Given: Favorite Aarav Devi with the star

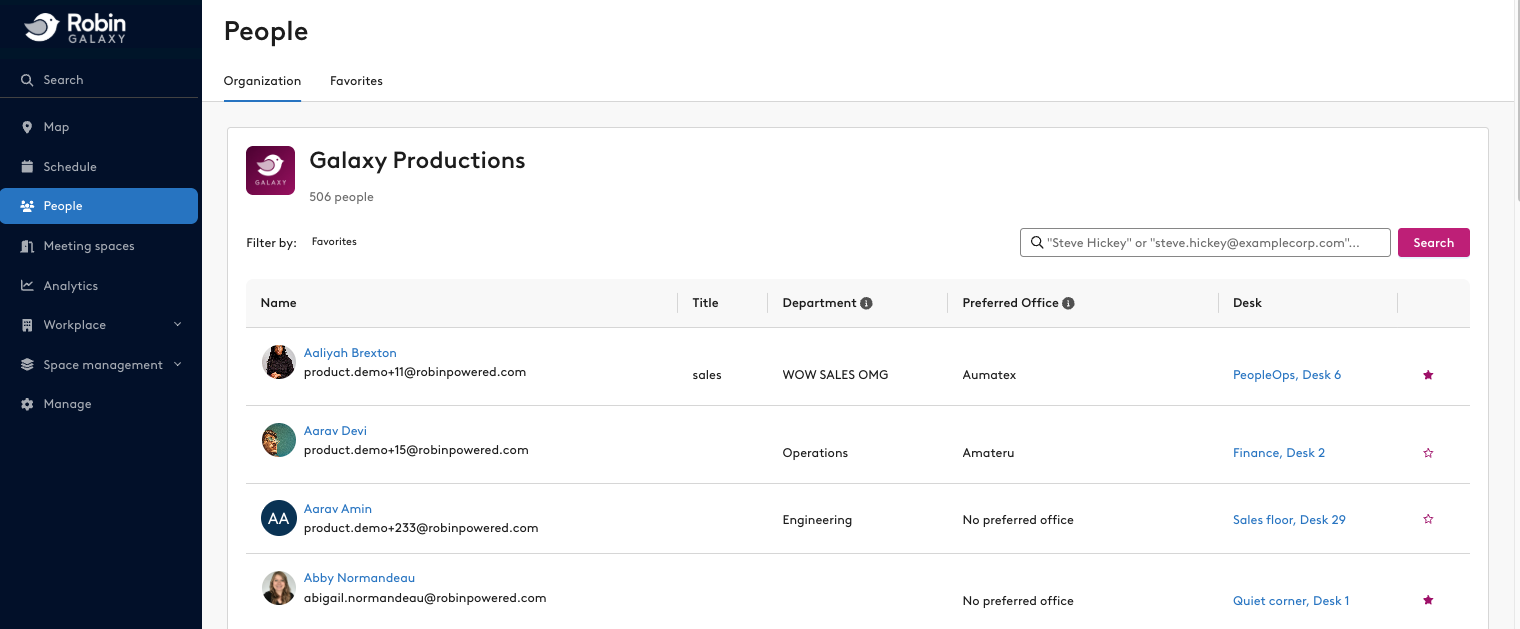Looking at the screenshot, I should [1428, 453].
